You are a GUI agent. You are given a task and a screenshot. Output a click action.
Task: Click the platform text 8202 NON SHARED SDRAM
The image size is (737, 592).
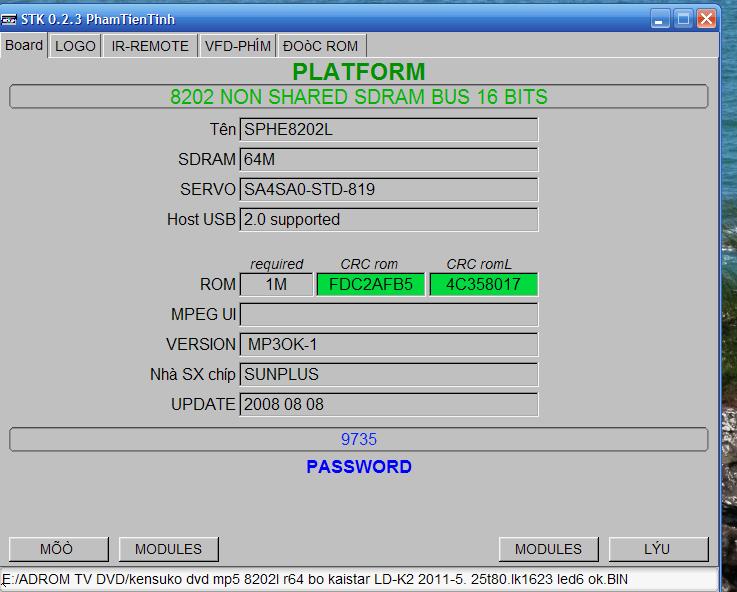[359, 96]
